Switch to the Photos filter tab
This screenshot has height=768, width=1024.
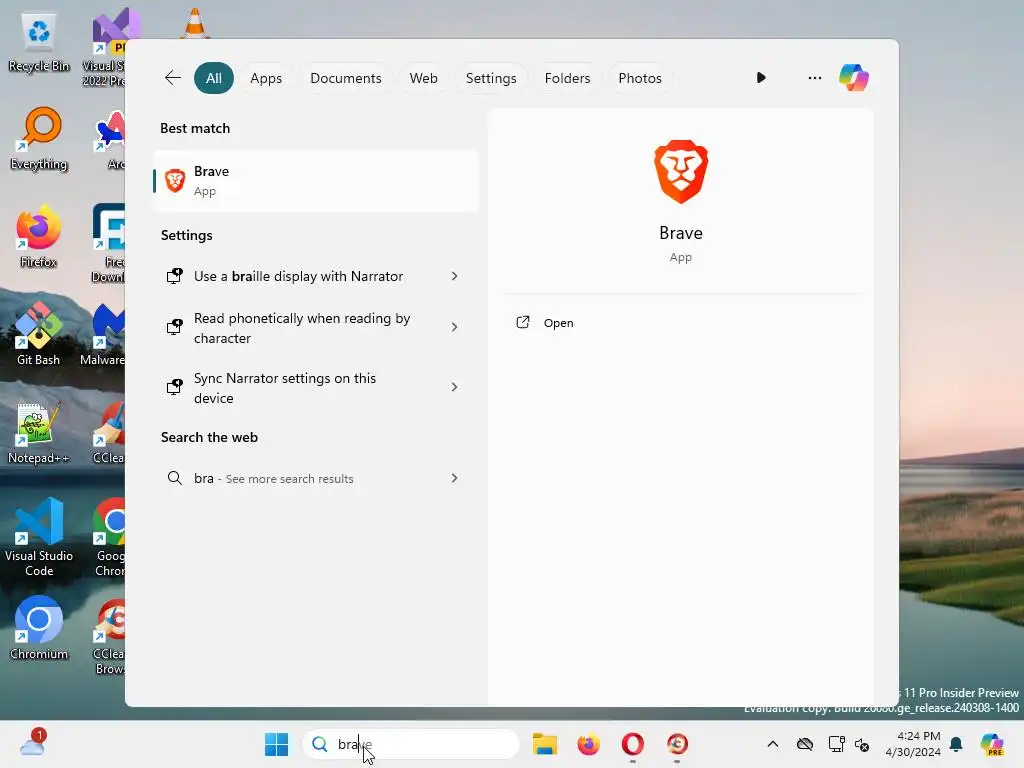tap(640, 78)
